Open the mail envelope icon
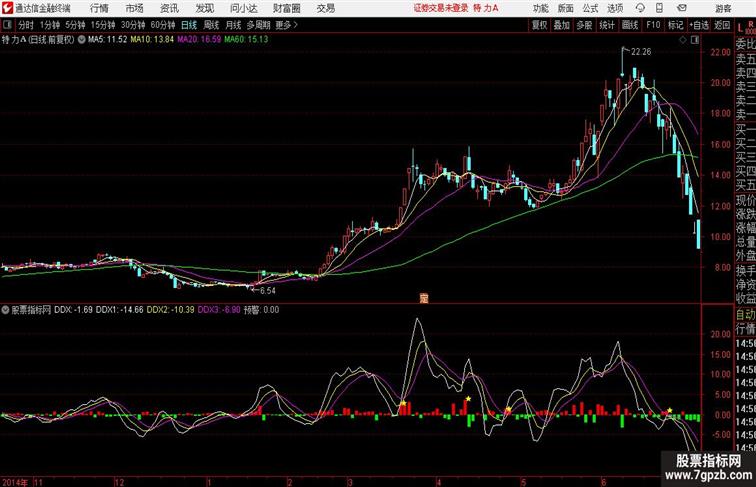 tap(682, 8)
